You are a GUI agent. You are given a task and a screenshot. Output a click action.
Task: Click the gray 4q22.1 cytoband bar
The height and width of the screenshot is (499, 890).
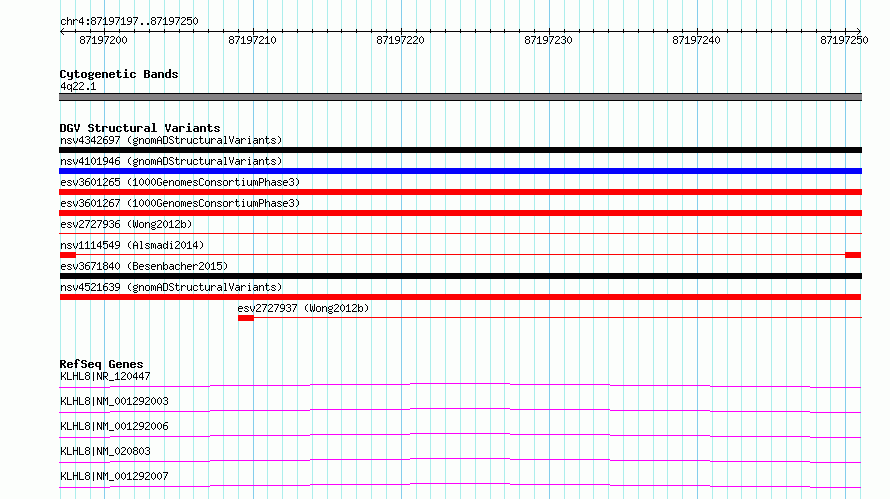click(460, 97)
